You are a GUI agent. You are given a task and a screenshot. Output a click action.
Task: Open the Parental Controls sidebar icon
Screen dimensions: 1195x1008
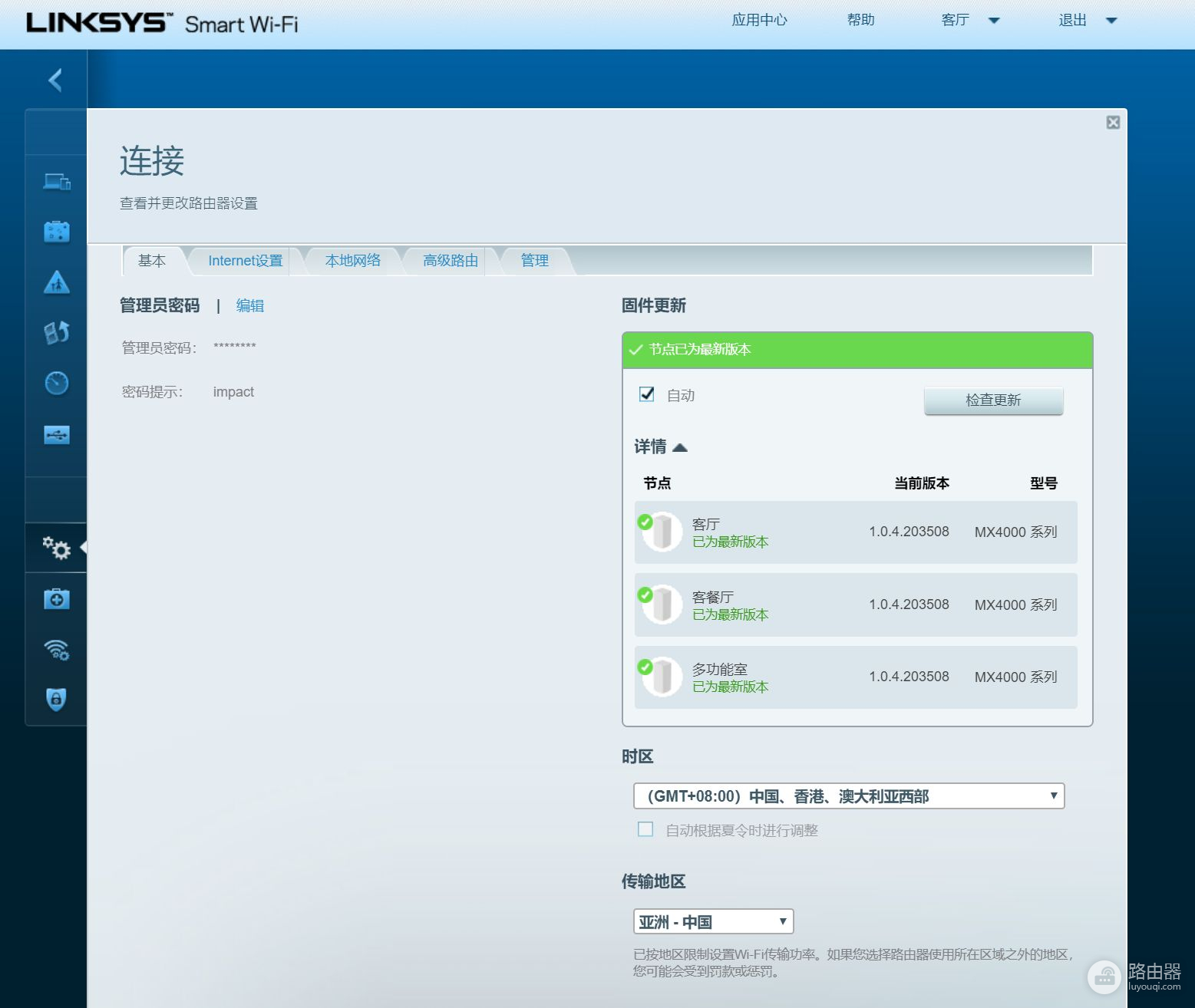coord(57,282)
